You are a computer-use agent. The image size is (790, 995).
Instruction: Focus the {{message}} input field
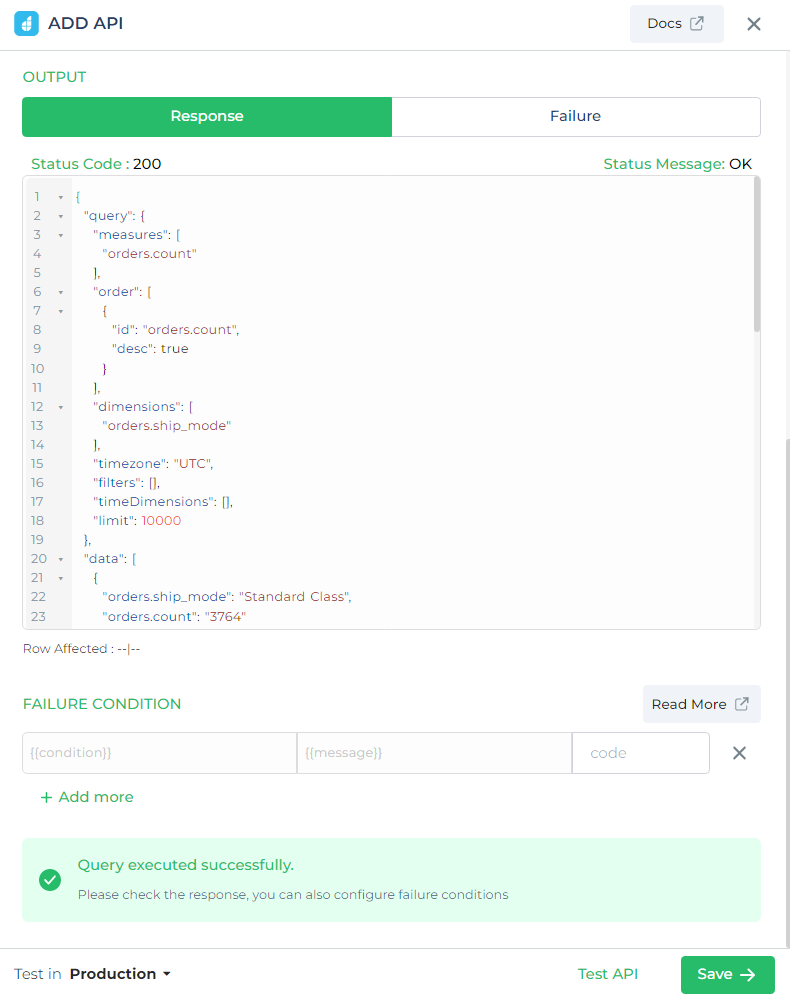434,753
